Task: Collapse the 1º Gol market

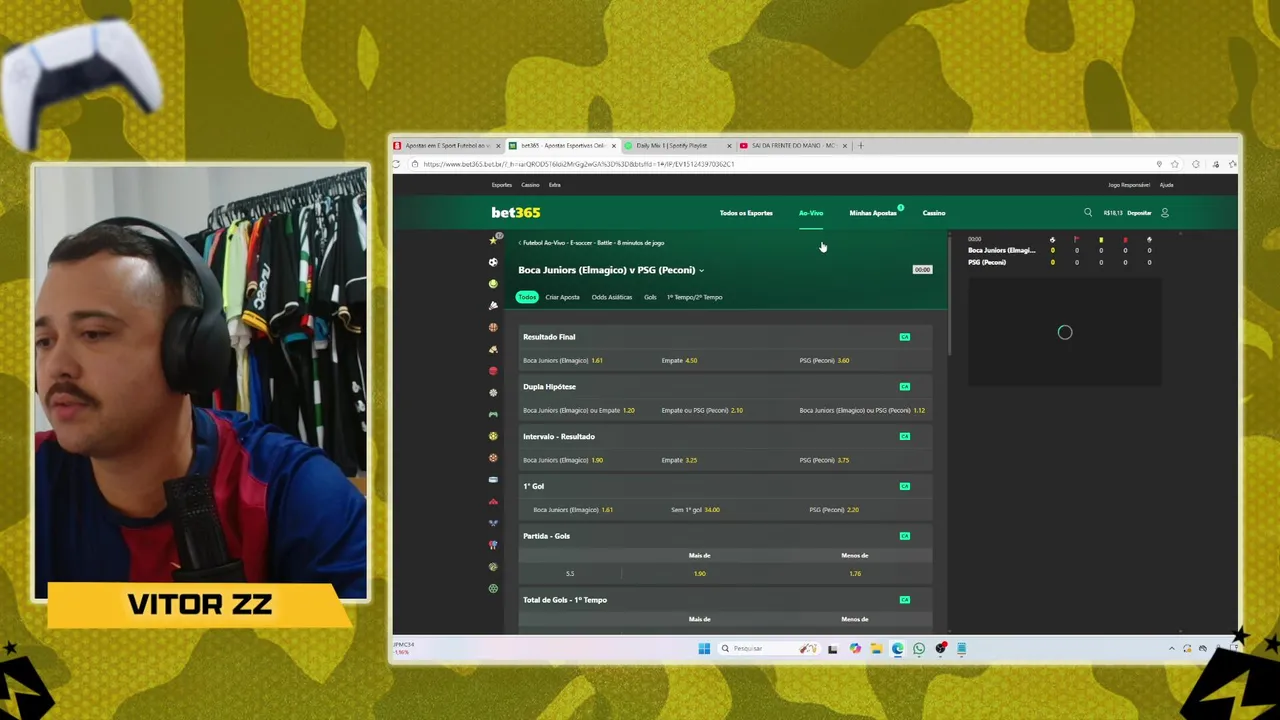Action: (x=725, y=486)
